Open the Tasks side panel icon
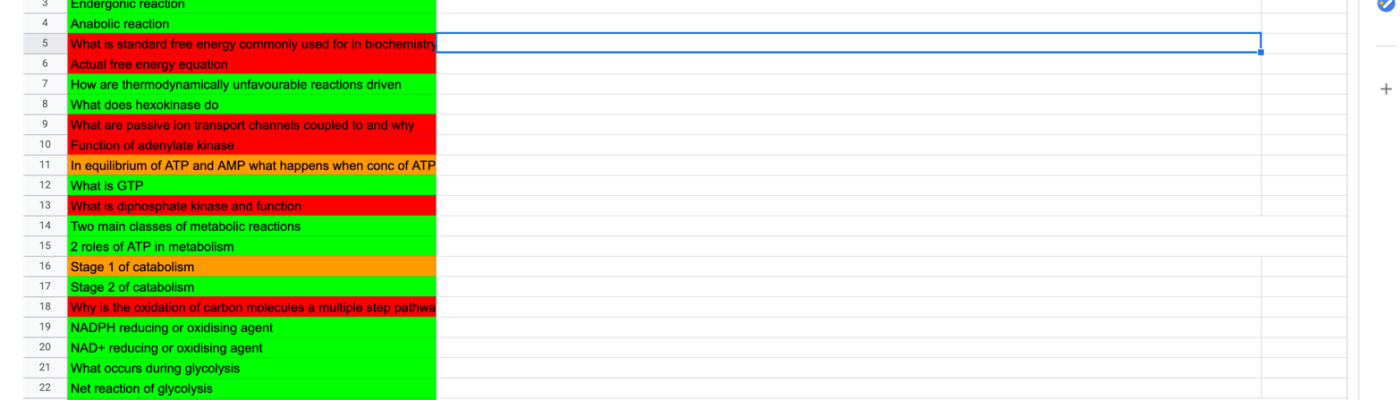 coord(1385,5)
